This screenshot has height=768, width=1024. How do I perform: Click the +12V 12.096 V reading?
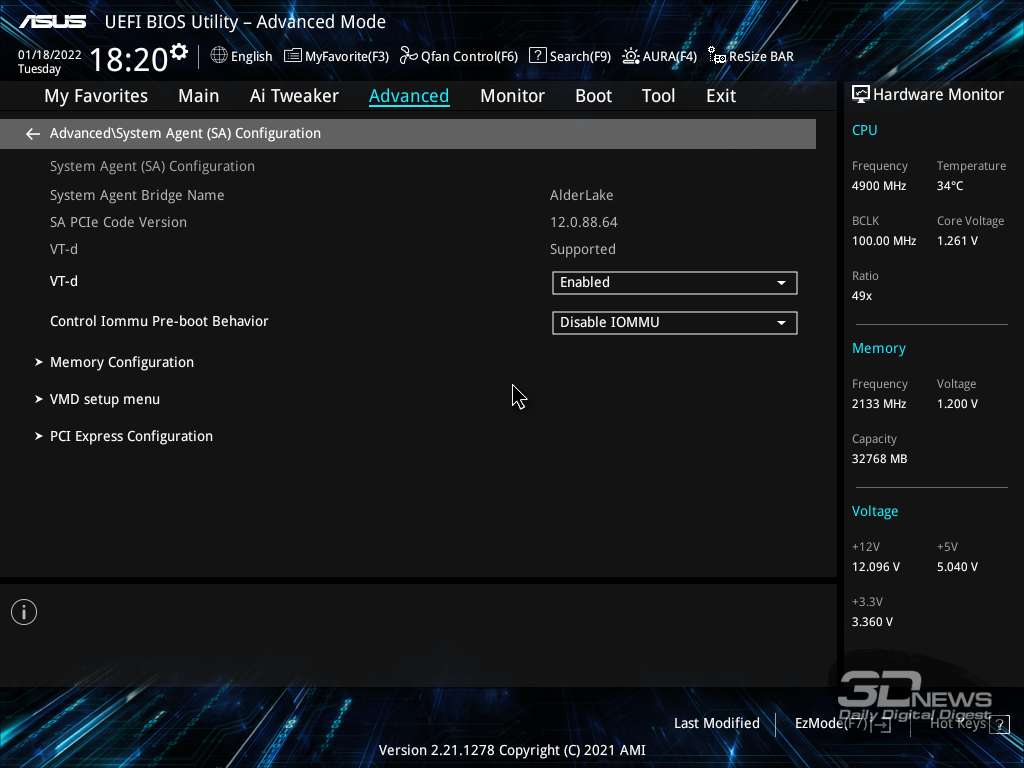(x=876, y=567)
